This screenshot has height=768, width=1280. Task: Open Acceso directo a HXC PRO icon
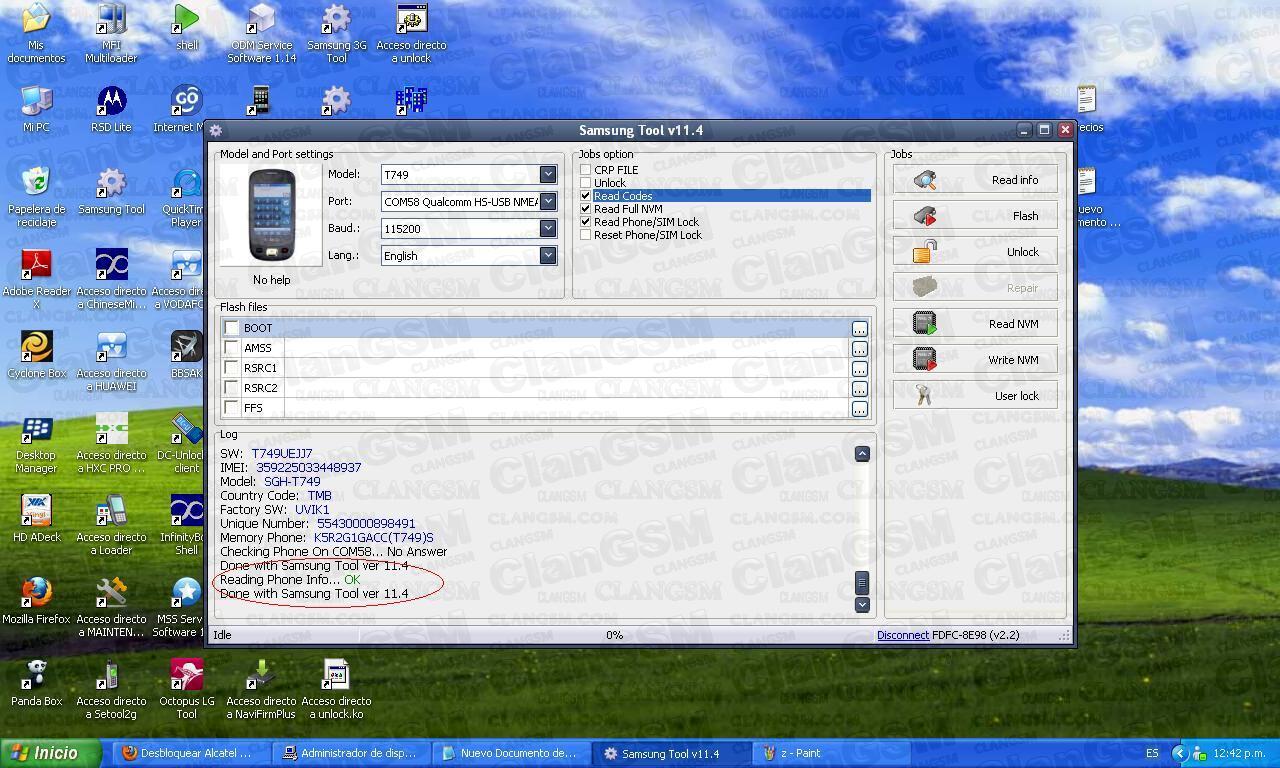(111, 443)
